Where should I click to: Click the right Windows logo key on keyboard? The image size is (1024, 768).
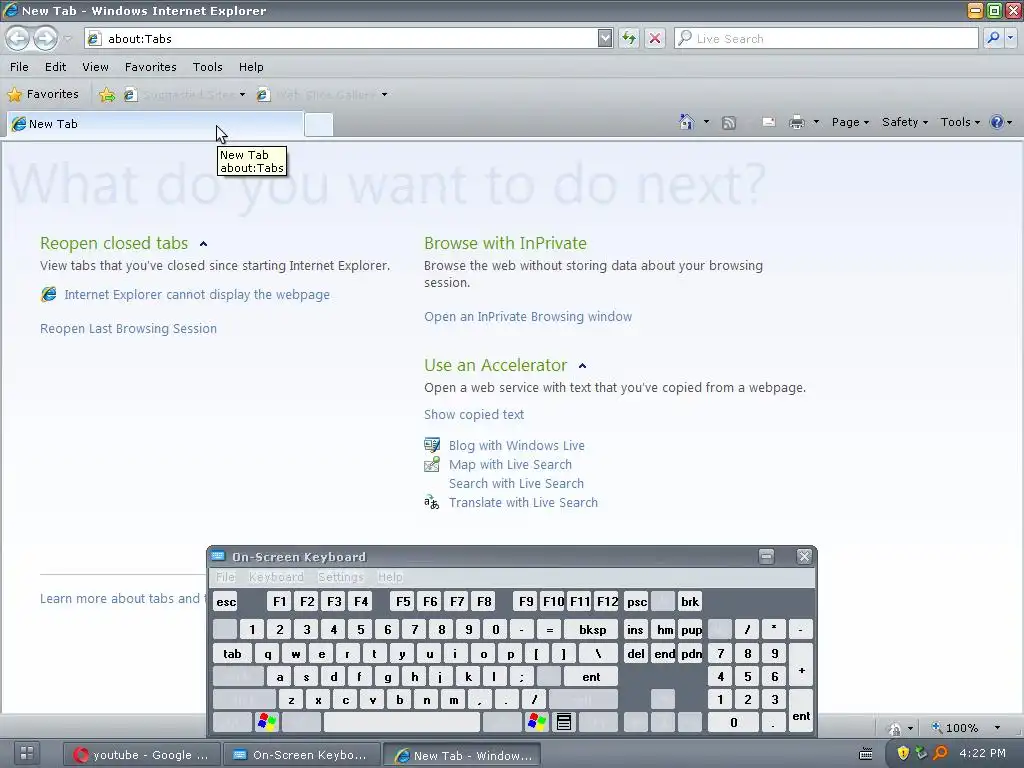click(x=537, y=722)
